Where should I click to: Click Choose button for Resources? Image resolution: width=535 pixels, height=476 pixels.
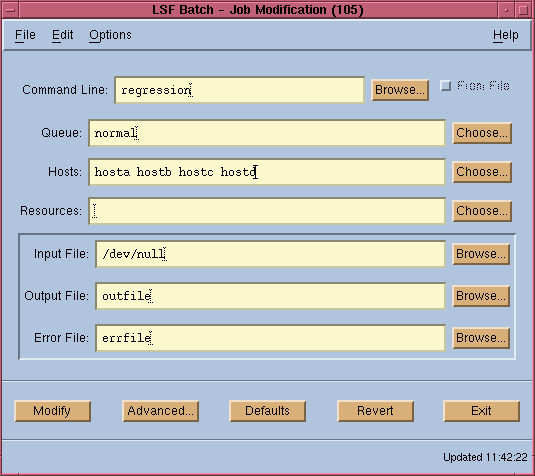tap(482, 211)
